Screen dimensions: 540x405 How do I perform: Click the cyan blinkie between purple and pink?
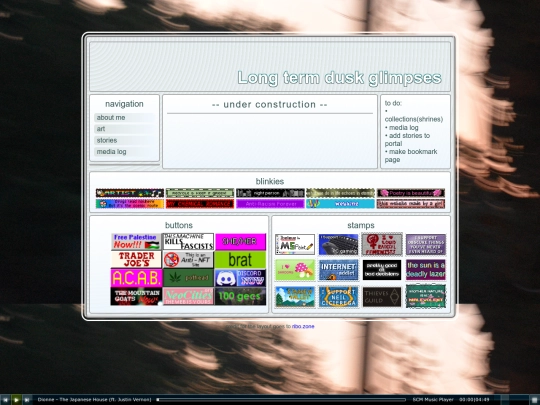(340, 204)
